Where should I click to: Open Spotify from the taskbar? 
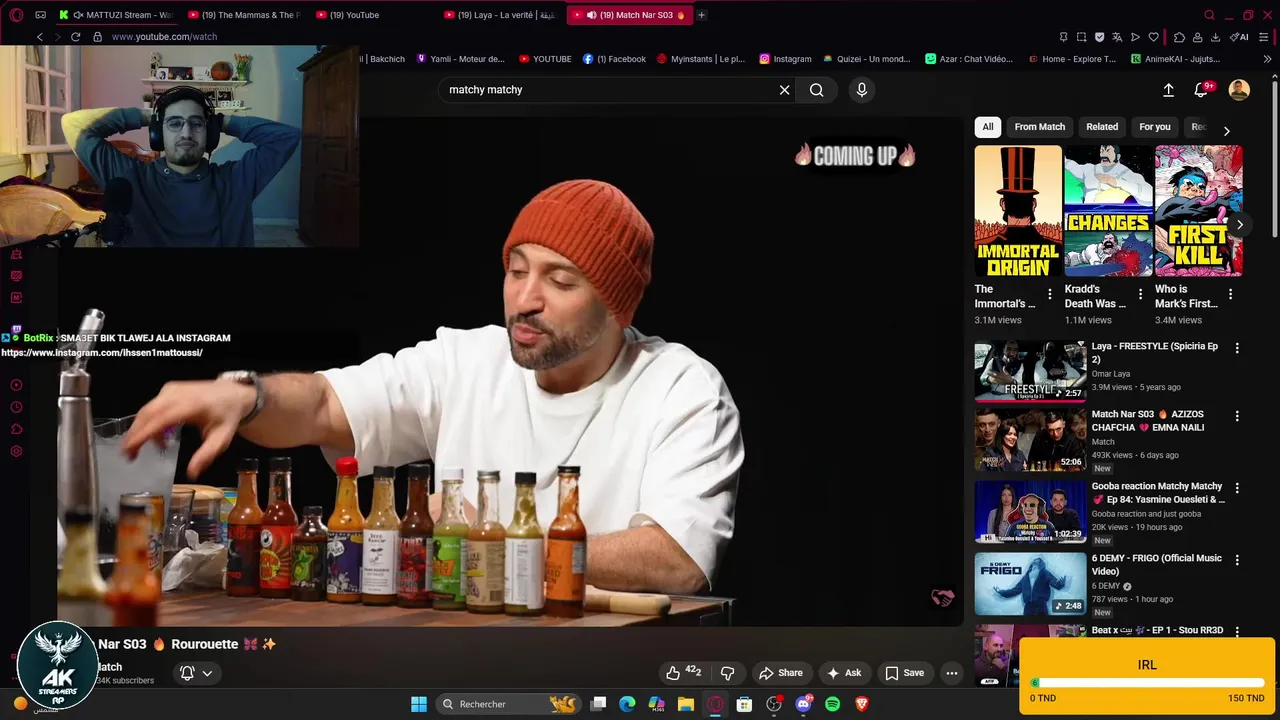tap(833, 704)
